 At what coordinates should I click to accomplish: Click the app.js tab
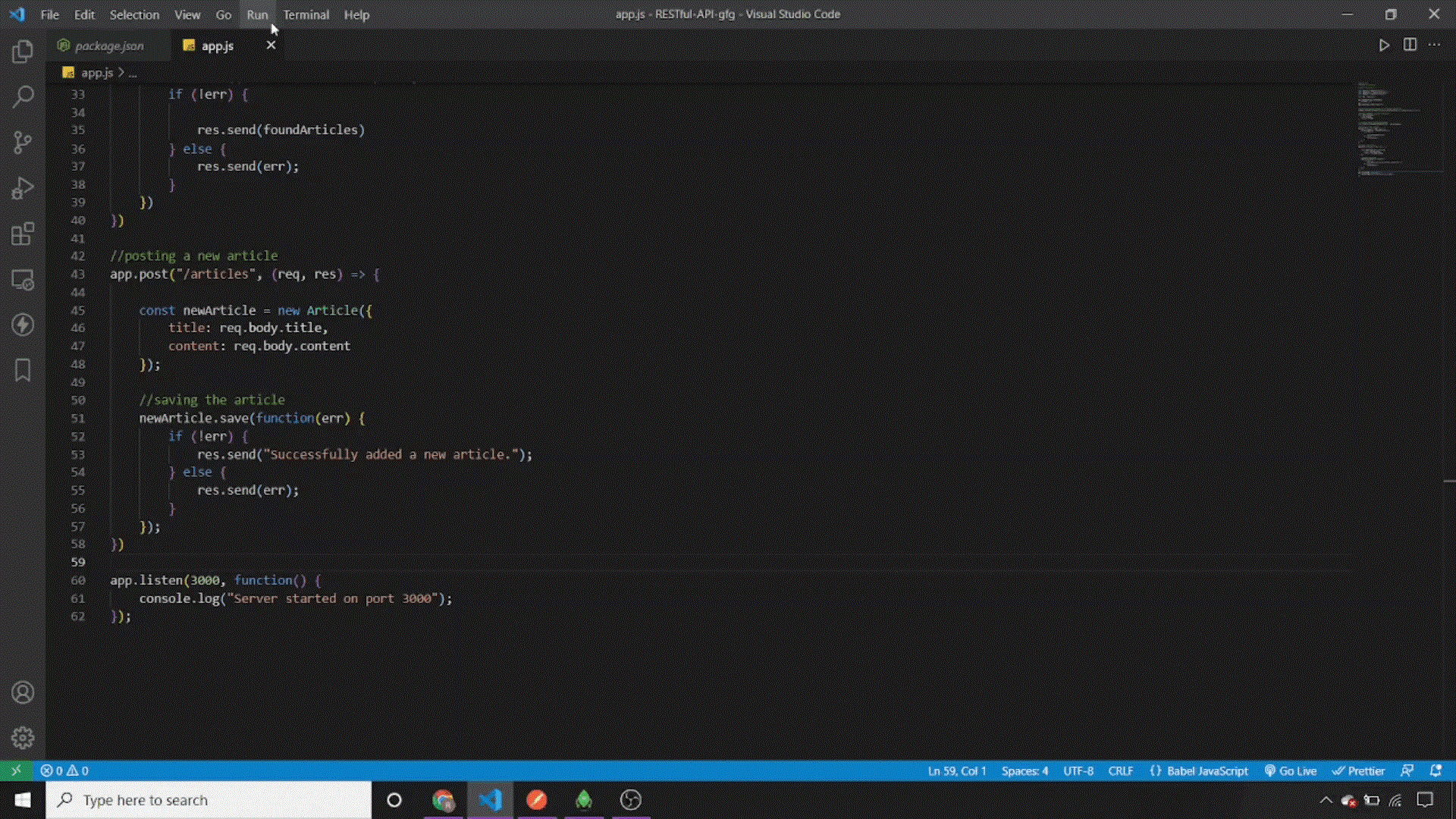(x=217, y=46)
